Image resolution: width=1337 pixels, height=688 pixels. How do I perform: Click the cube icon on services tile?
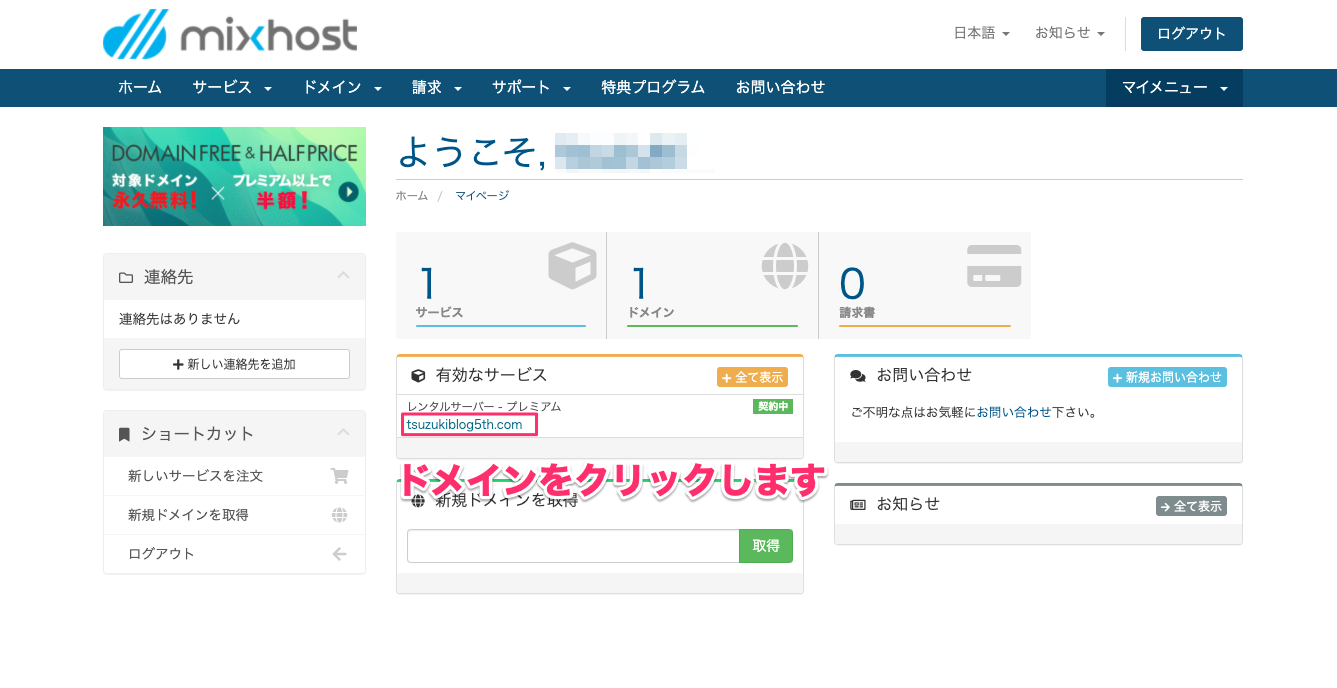(572, 266)
